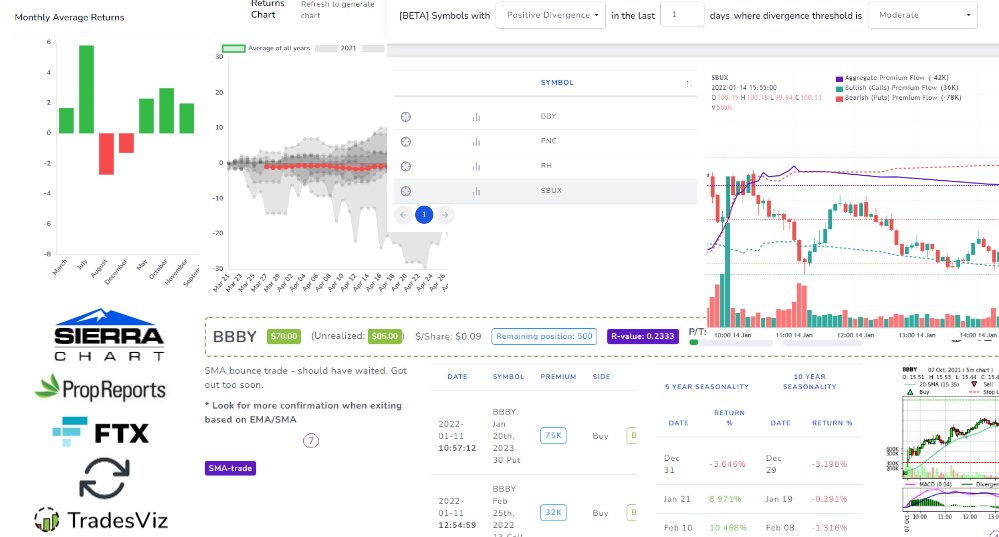Click the circular sync arrows icon
This screenshot has width=999, height=537.
tap(104, 478)
